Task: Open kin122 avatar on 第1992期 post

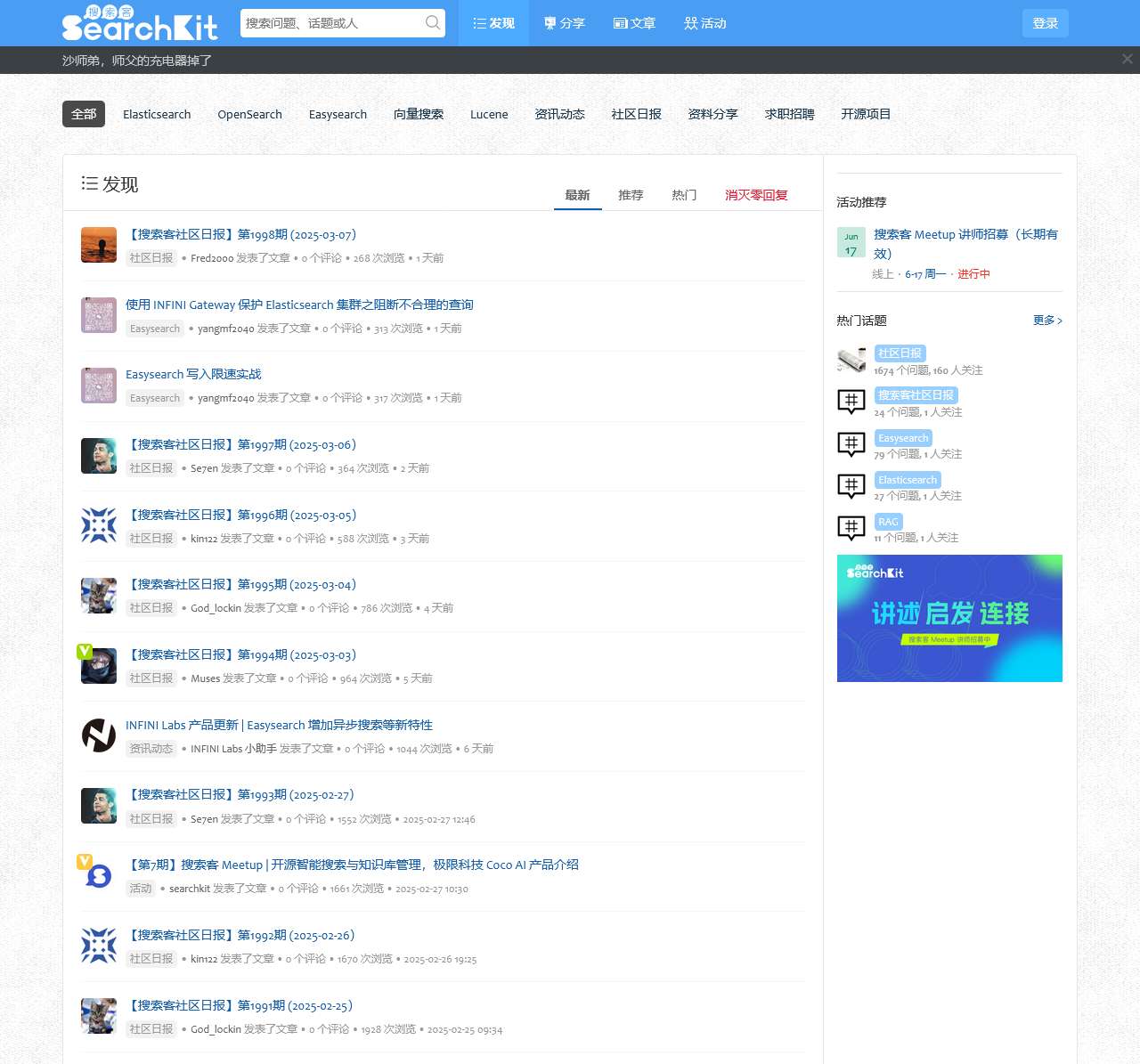Action: coord(99,946)
